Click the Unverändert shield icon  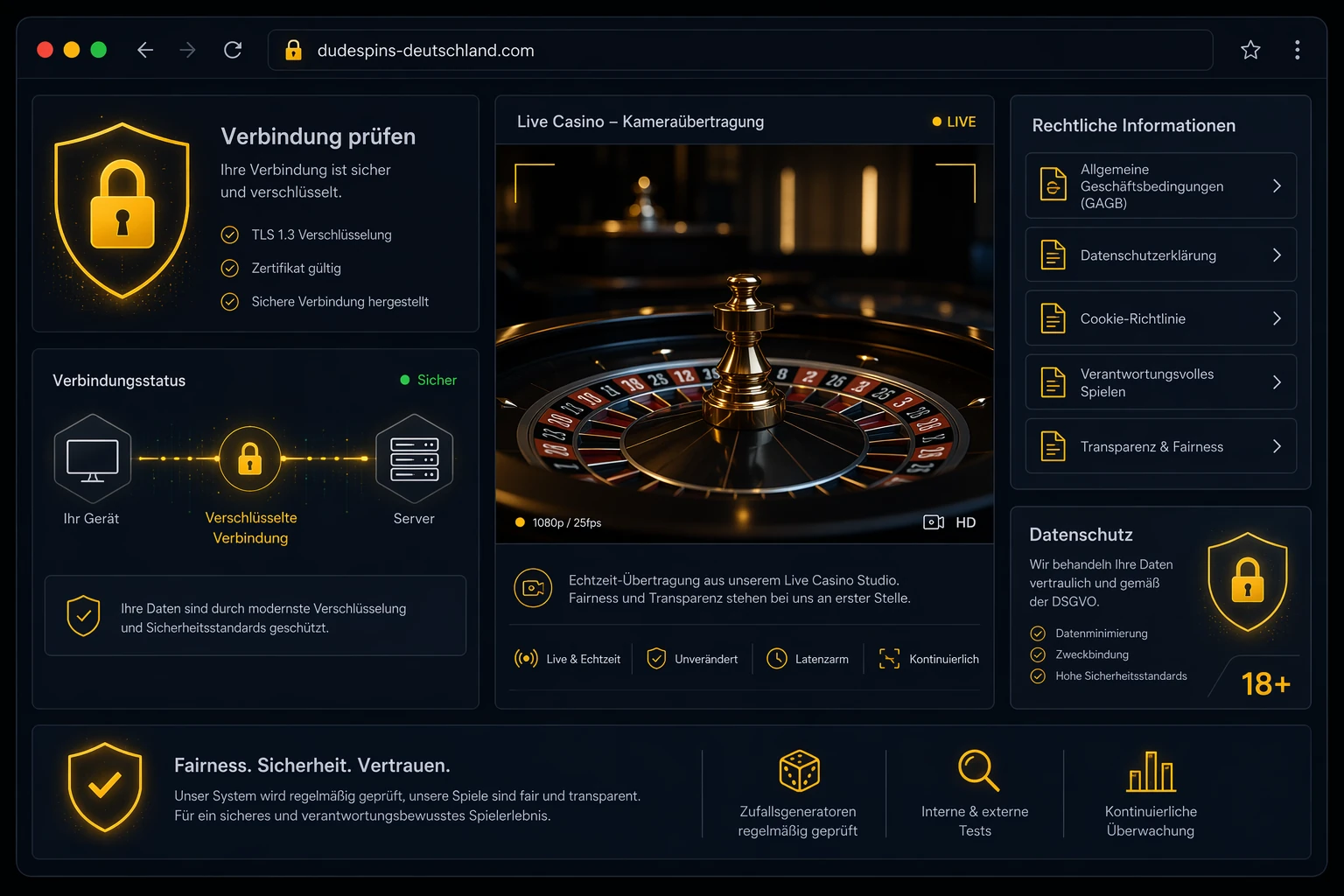pos(656,659)
